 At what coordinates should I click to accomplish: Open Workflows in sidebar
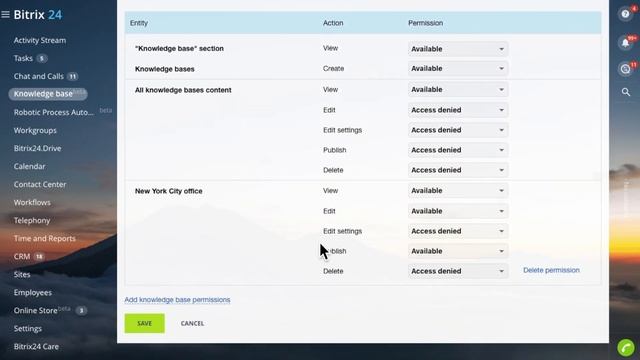[32, 202]
